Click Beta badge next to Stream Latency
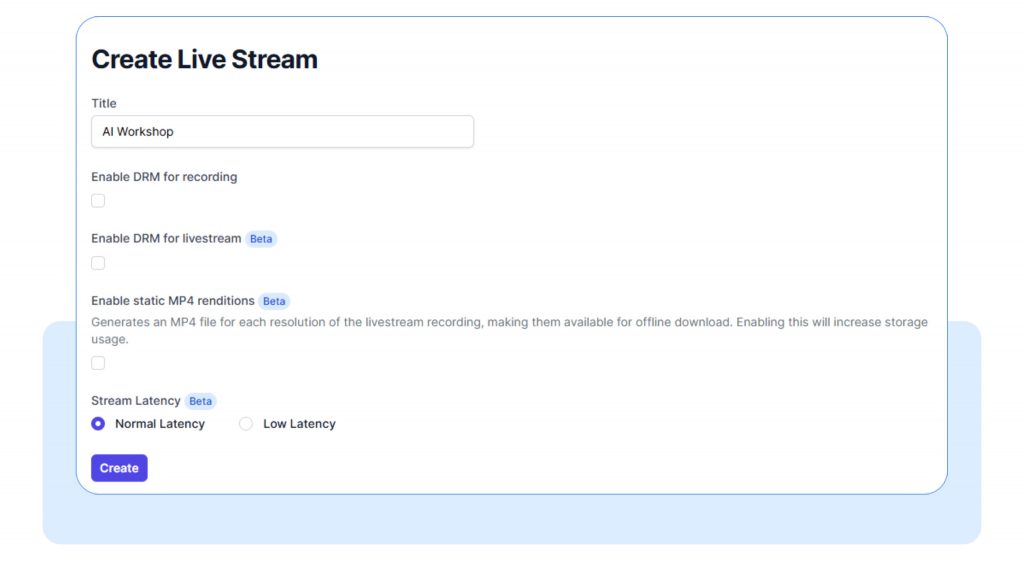Viewport: 1024px width, 561px height. pos(201,401)
